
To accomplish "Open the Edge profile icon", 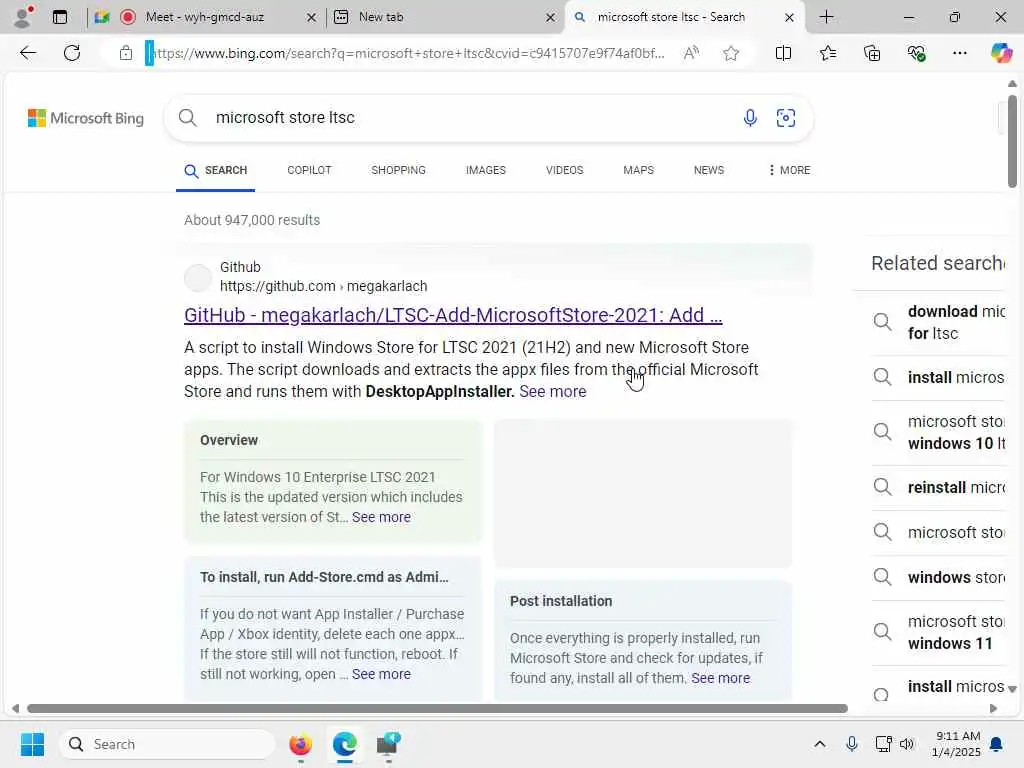I will (23, 16).
